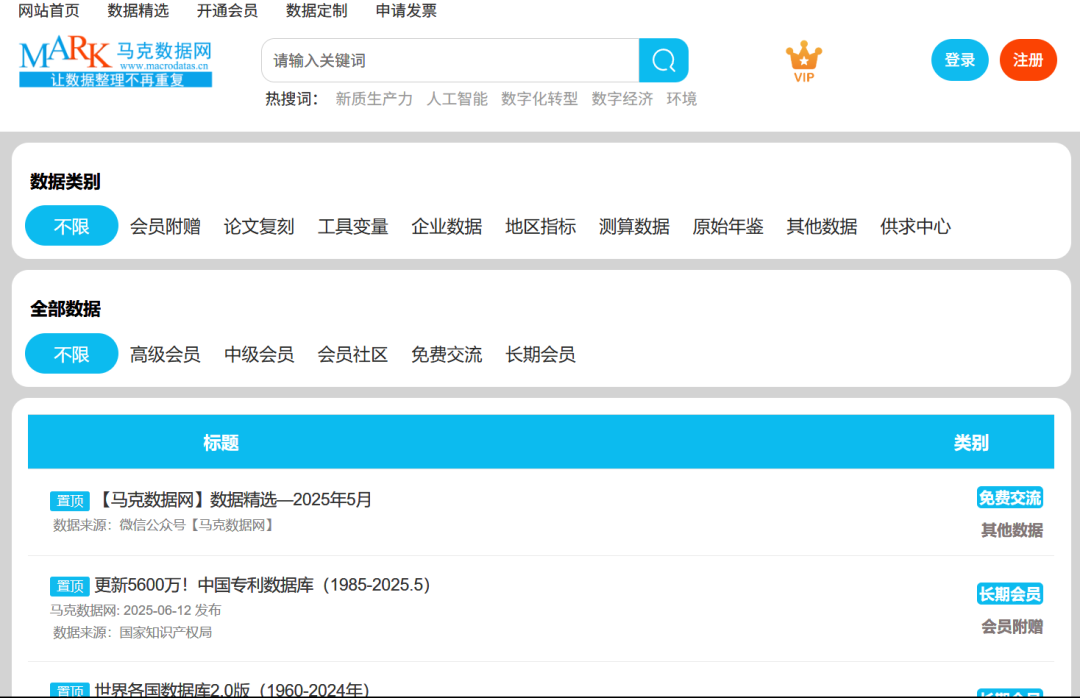
Task: Click the MARK 马克数据网 logo
Action: [x=115, y=62]
